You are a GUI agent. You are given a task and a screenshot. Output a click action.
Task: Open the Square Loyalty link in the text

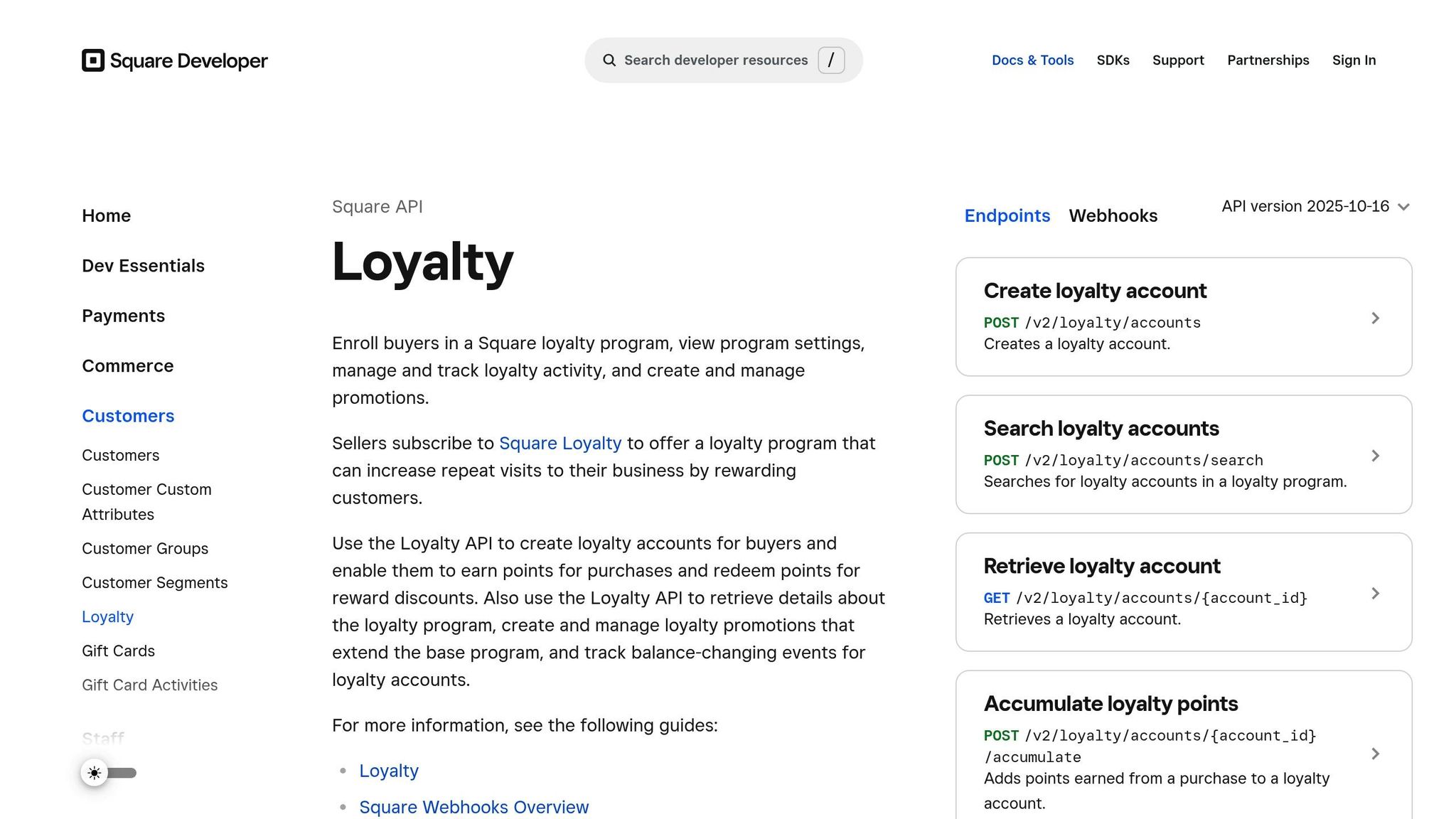[x=560, y=443]
